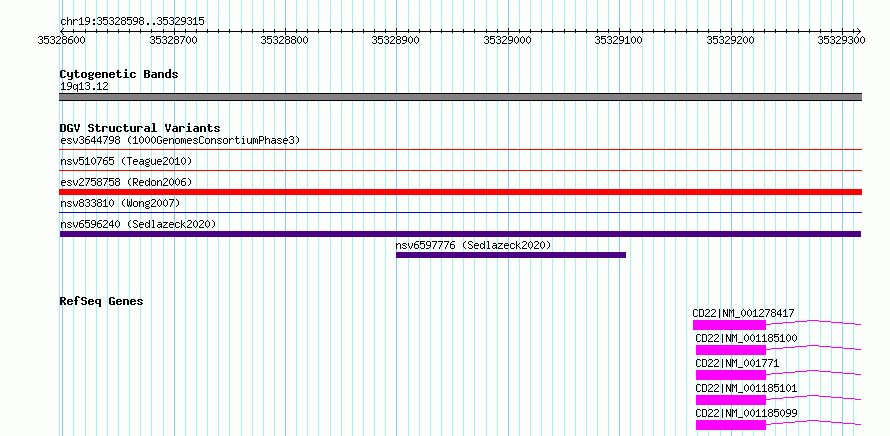The height and width of the screenshot is (436, 890).
Task: Click ruler position 35328600
Action: click(61, 40)
